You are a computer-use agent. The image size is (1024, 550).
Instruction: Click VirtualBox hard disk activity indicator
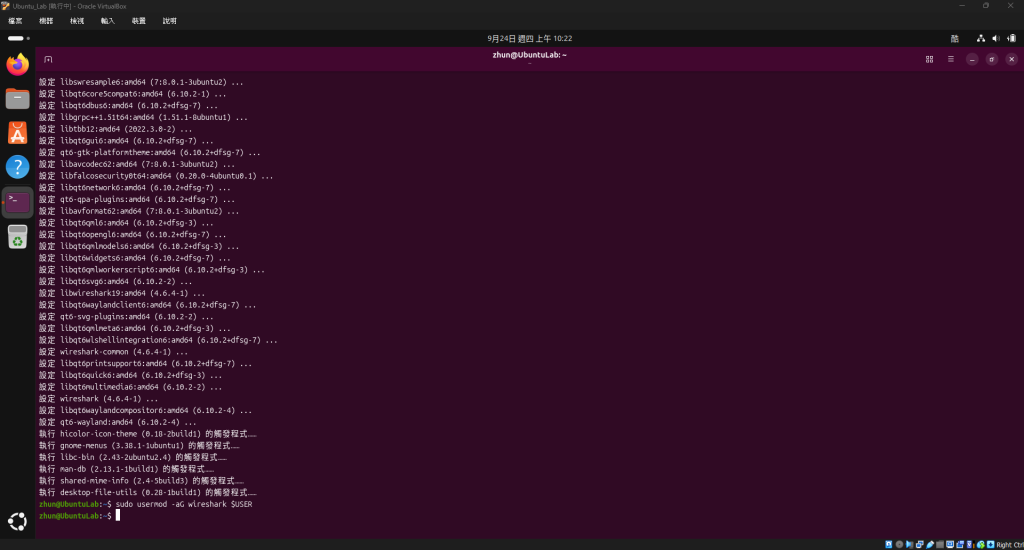coord(889,544)
